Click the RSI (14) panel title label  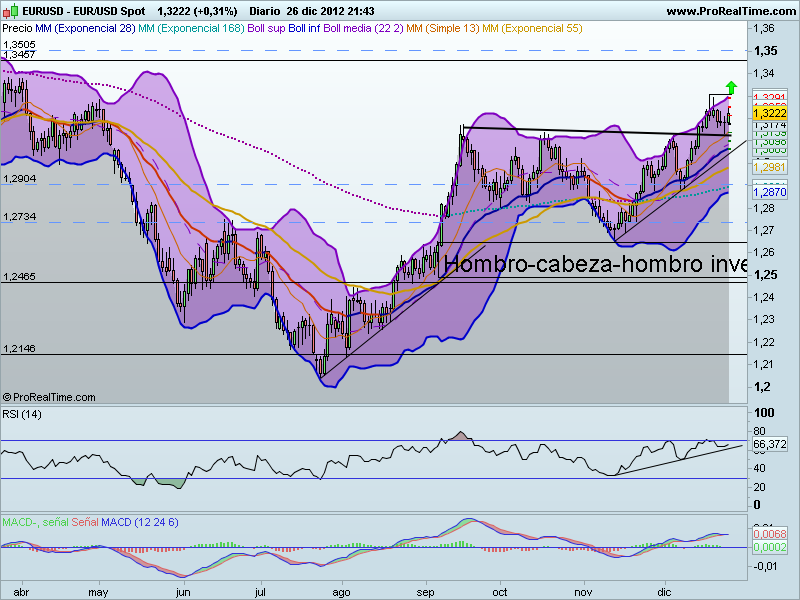click(21, 412)
